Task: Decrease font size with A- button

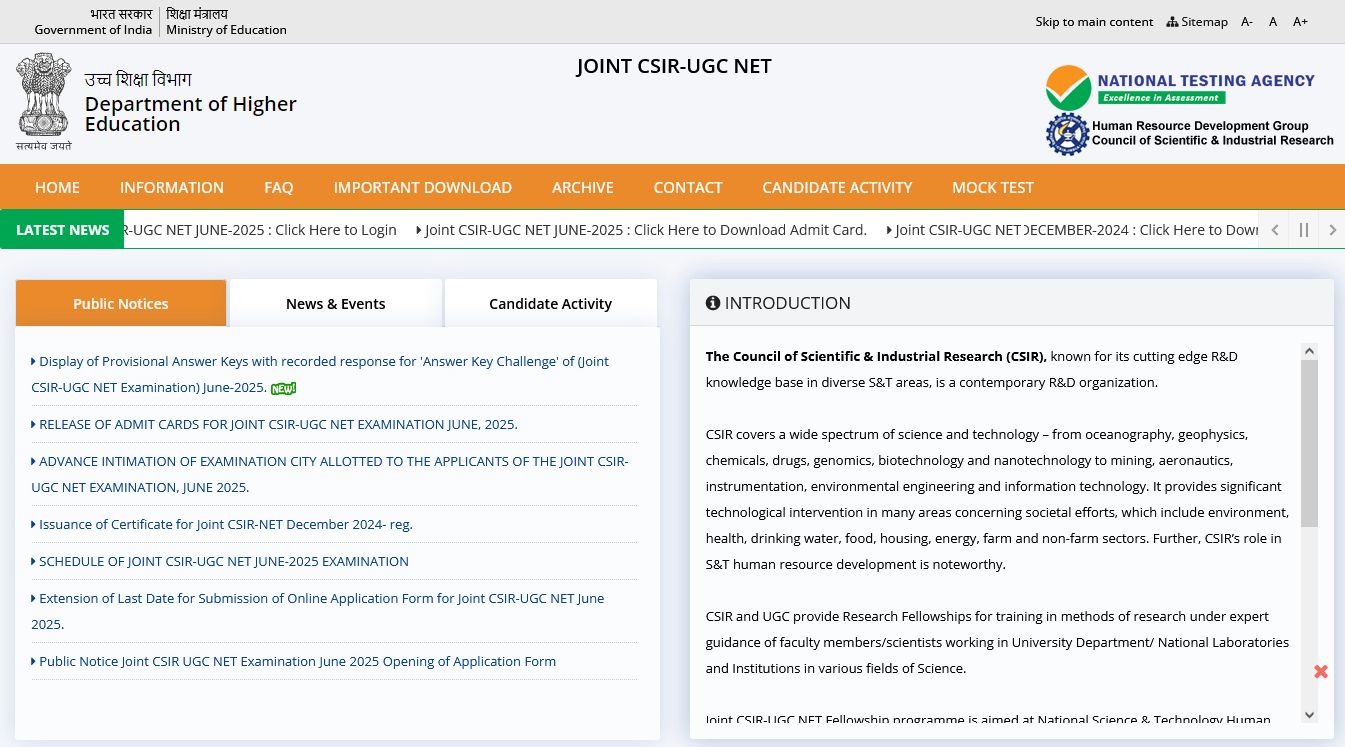Action: point(1247,21)
